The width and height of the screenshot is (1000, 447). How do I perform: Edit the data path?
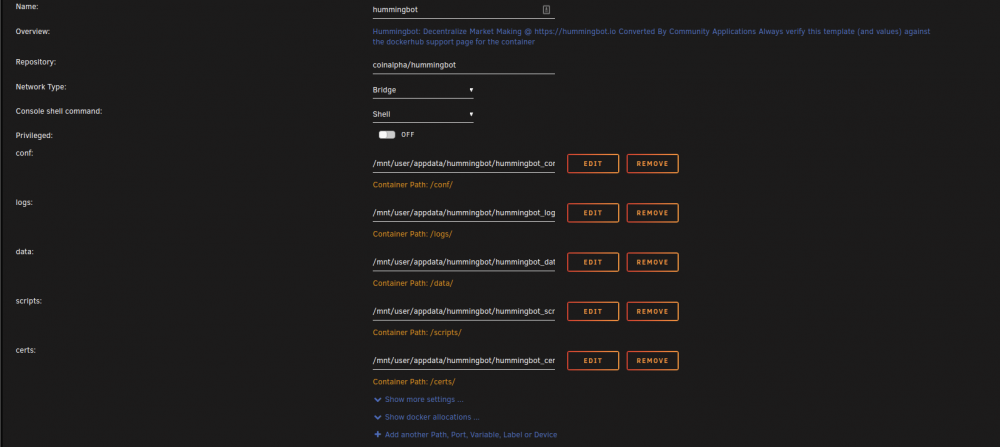(x=592, y=262)
